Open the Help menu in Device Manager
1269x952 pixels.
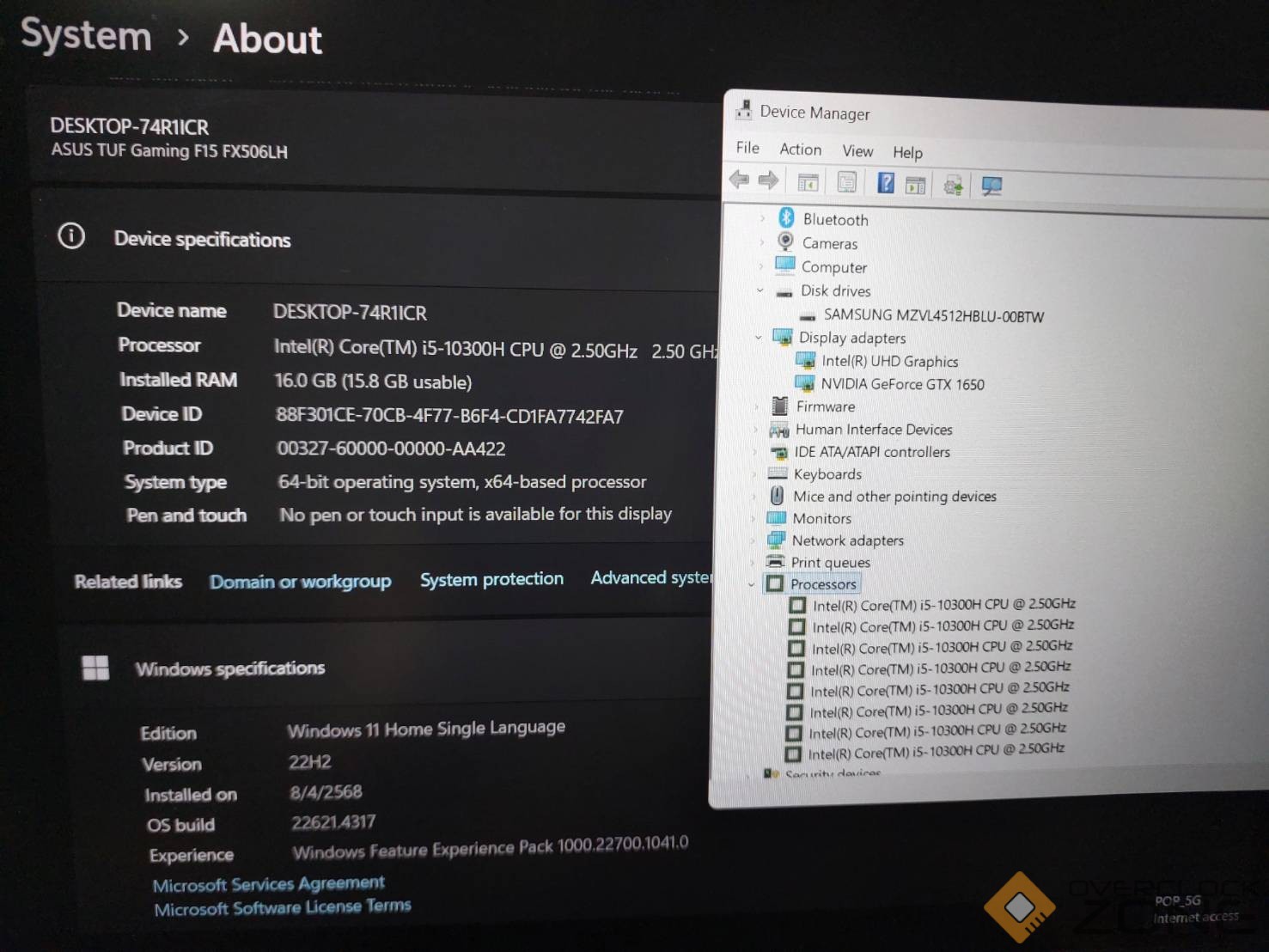point(907,153)
